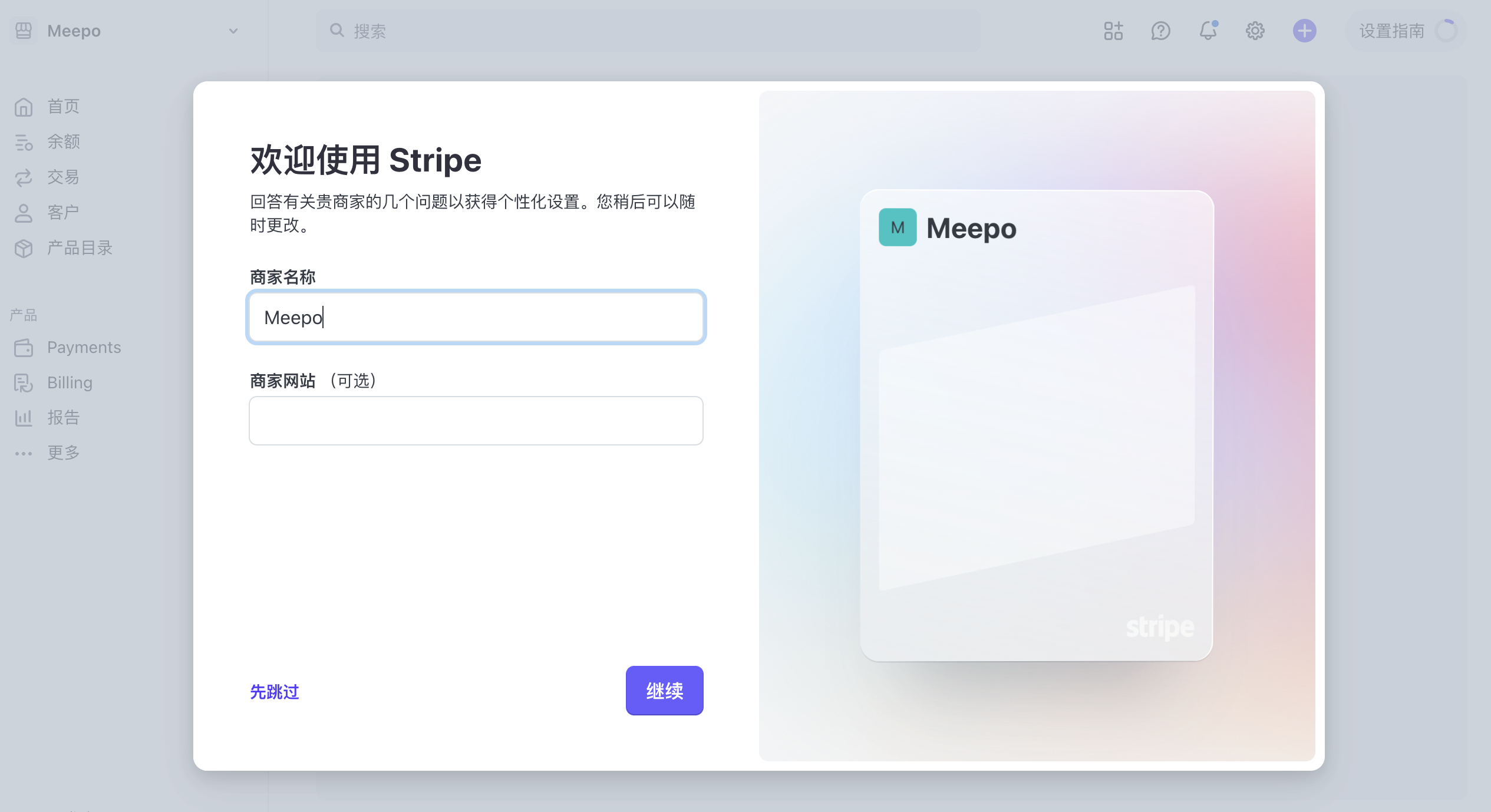
Task: Click the 继续 continue button
Action: pos(665,691)
